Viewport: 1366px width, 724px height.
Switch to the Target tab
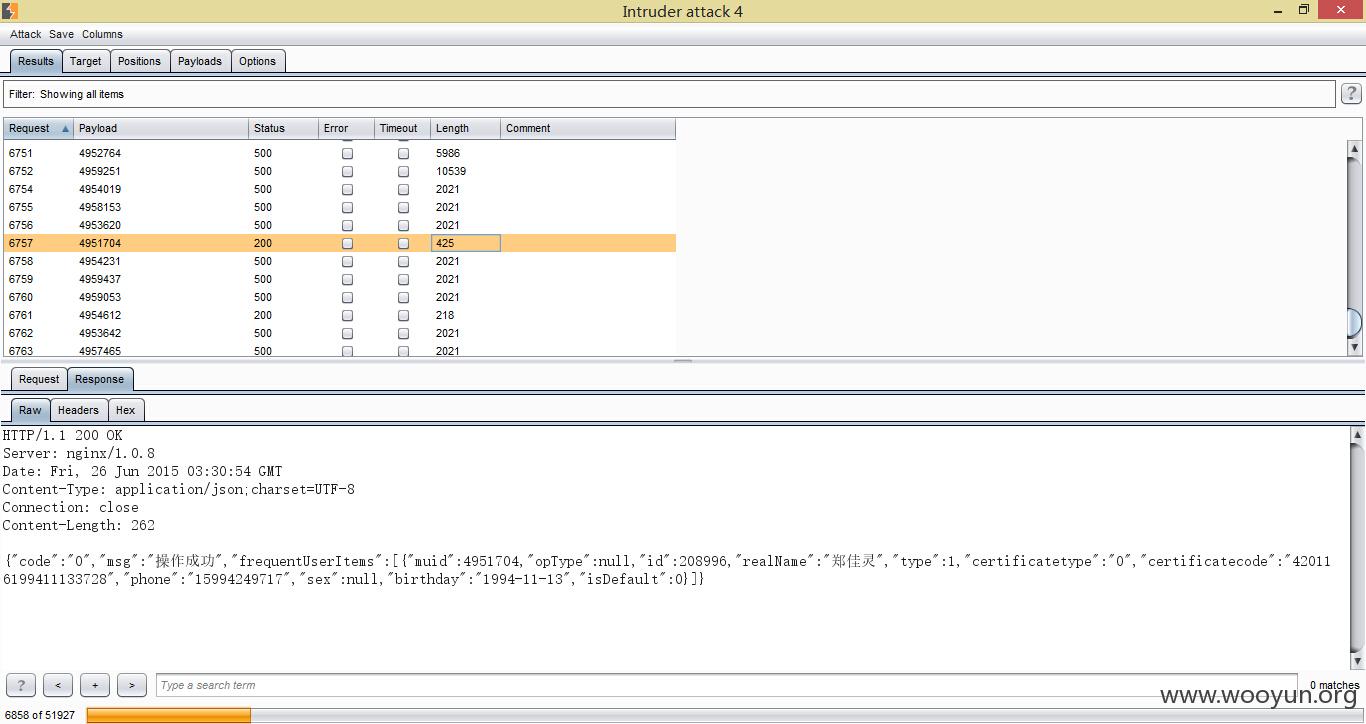tap(85, 61)
